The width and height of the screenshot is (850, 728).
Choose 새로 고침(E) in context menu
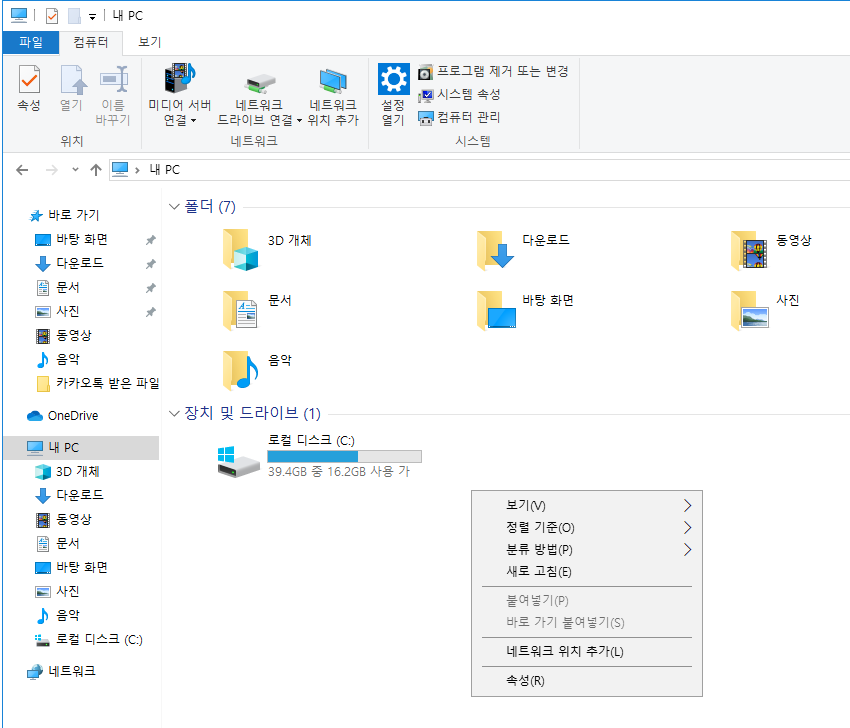pyautogui.click(x=587, y=571)
